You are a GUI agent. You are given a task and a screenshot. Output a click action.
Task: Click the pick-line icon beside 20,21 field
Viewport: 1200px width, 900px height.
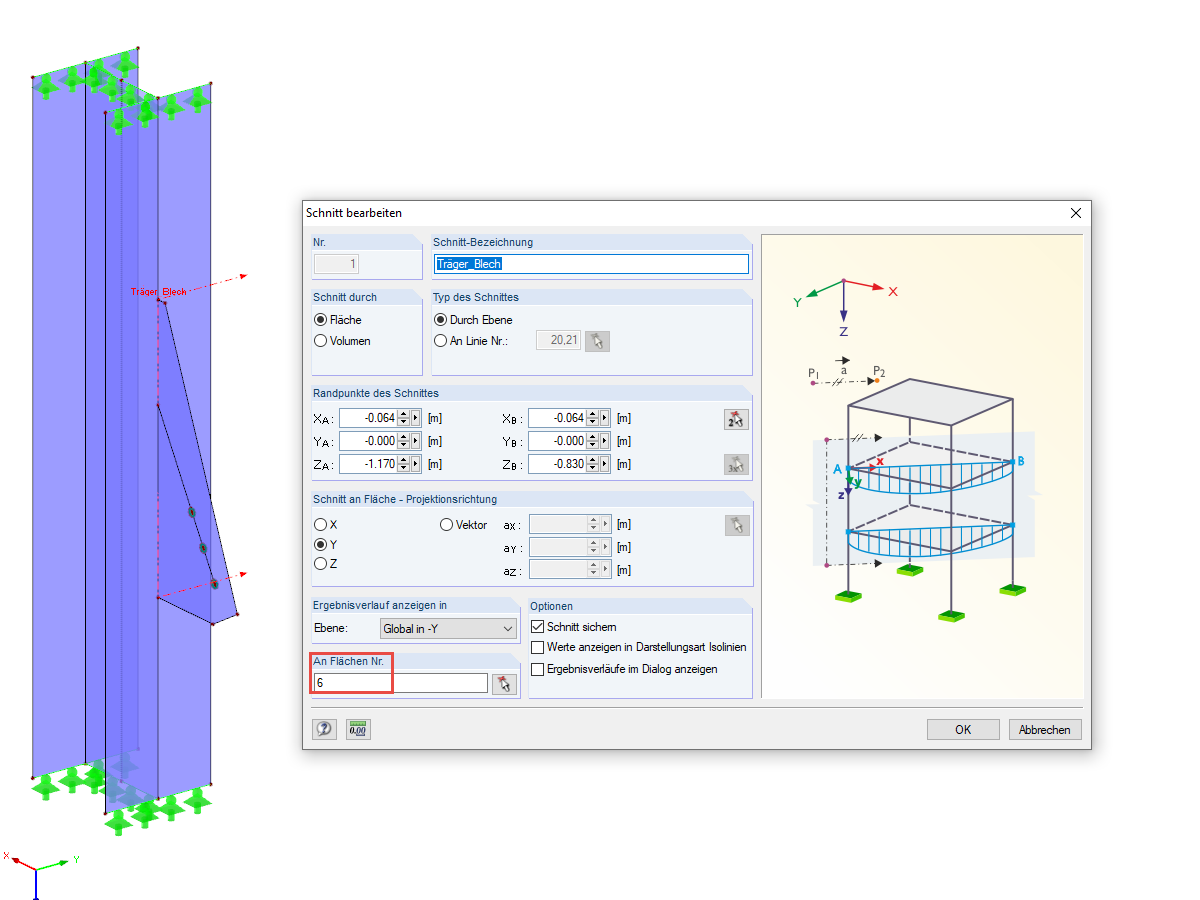click(597, 341)
